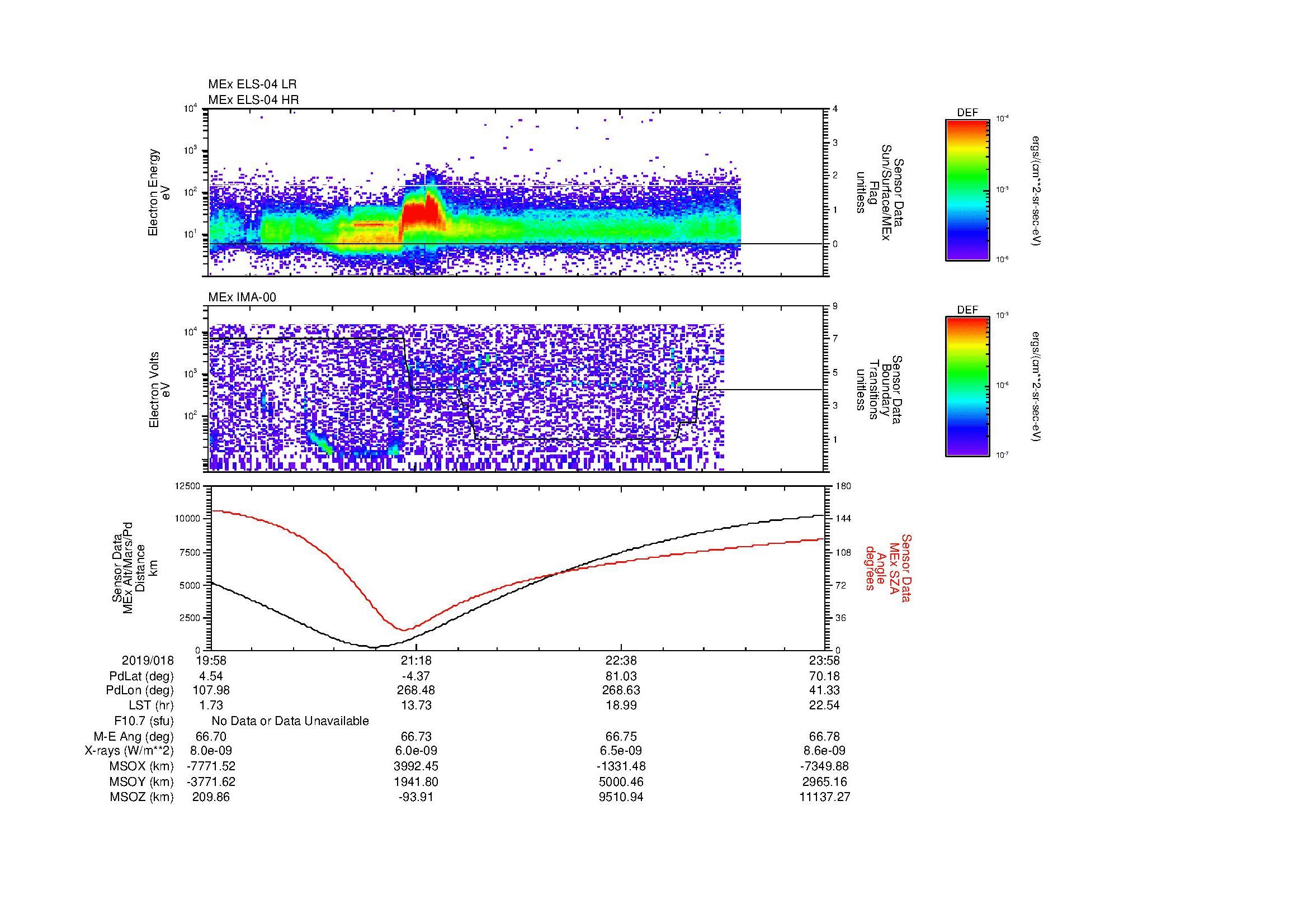Viewport: 1308px width, 924px height.
Task: Click the MSOX (km) row label
Action: tap(141, 766)
